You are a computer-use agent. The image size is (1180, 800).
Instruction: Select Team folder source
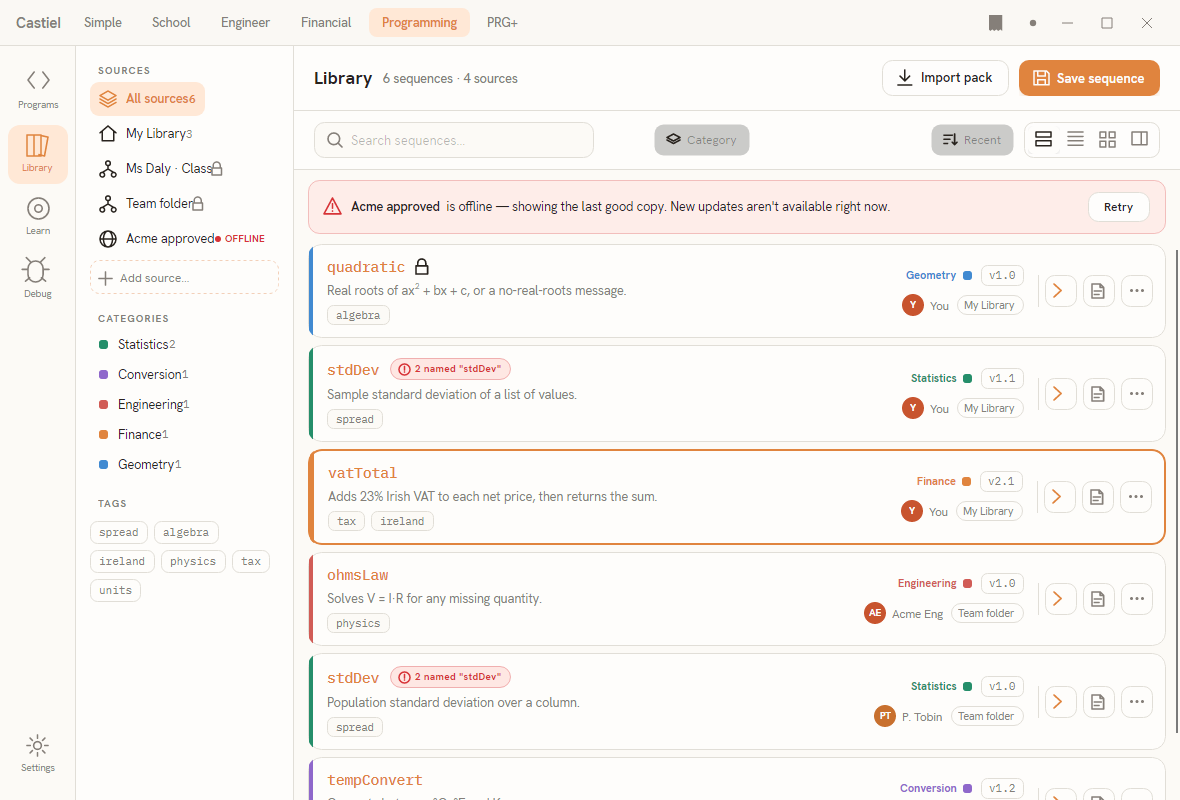(151, 203)
